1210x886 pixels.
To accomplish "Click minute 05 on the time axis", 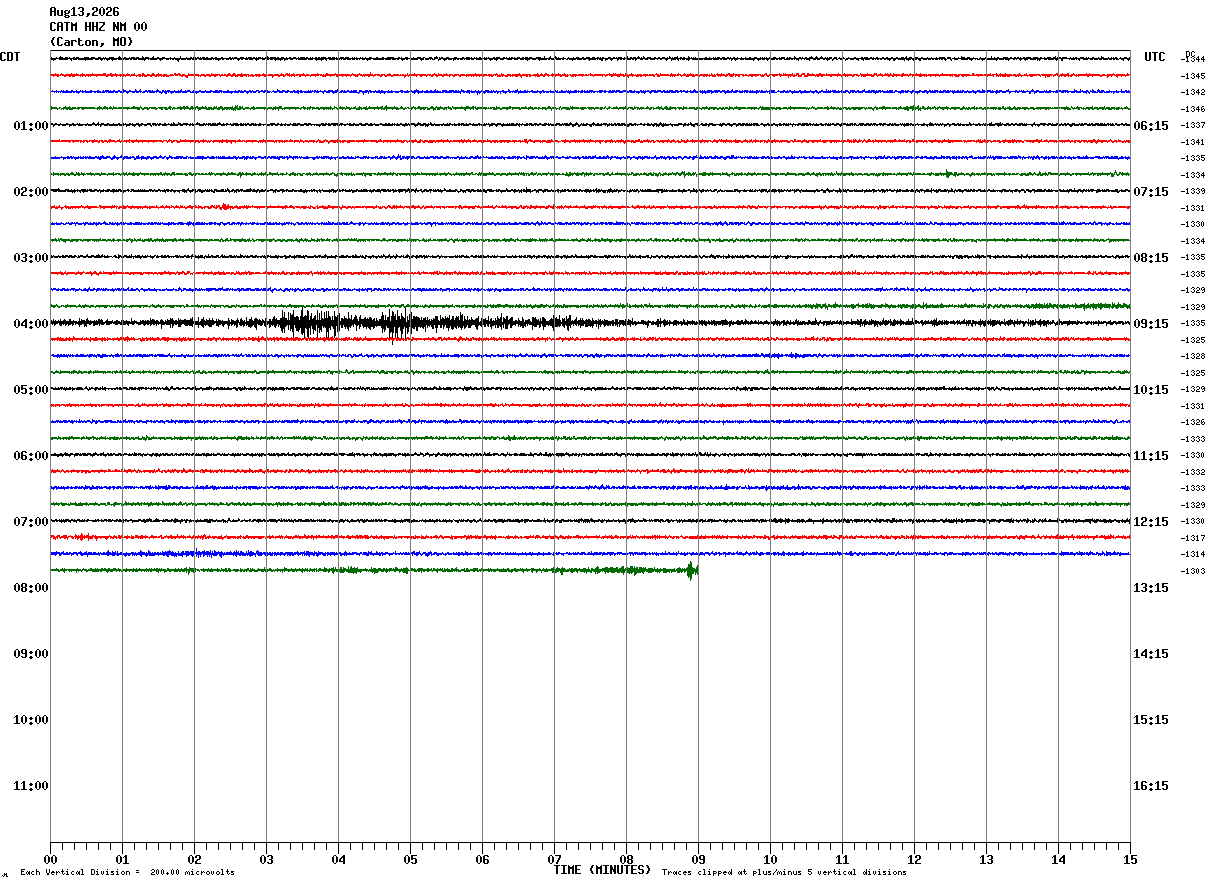I will tap(410, 859).
